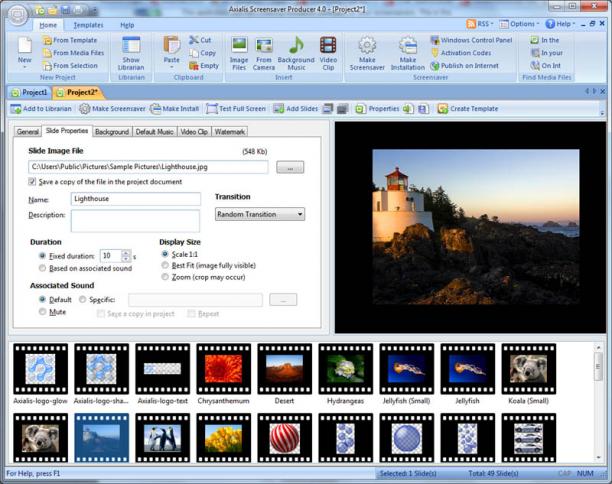Insert image From Camera

coord(264,53)
